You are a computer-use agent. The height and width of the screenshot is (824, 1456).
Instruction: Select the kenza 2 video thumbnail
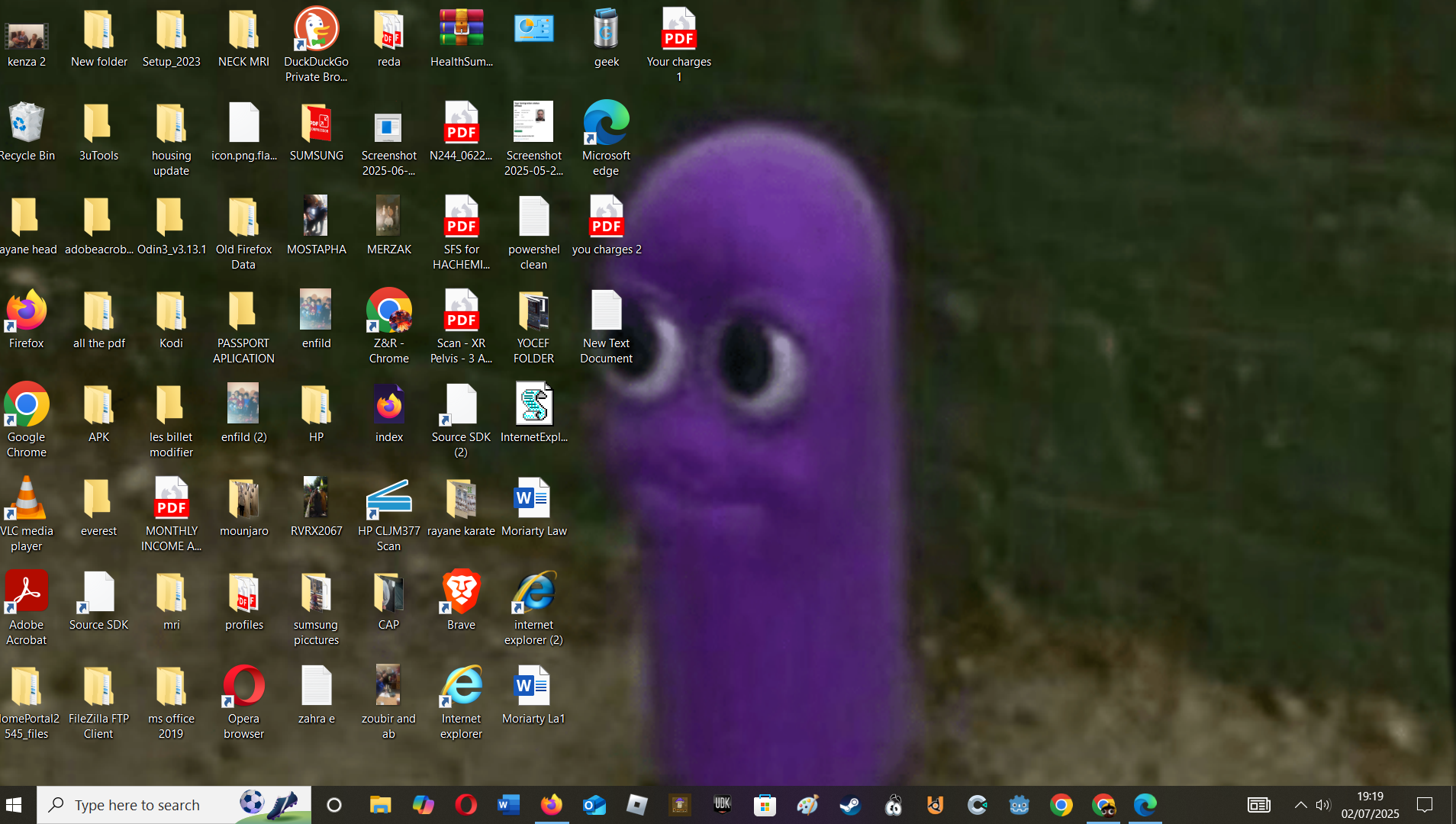coord(27,44)
